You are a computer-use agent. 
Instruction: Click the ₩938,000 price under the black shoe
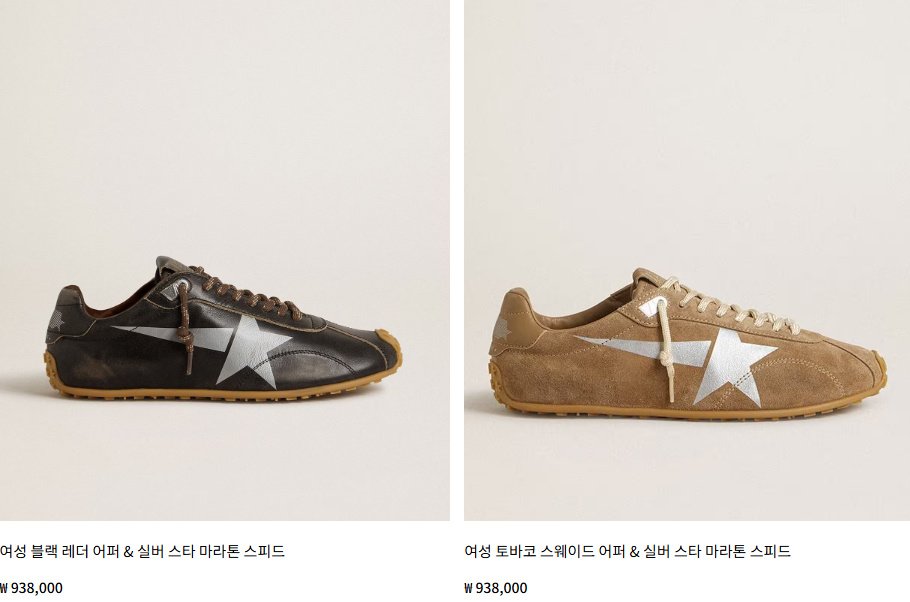coord(31,587)
